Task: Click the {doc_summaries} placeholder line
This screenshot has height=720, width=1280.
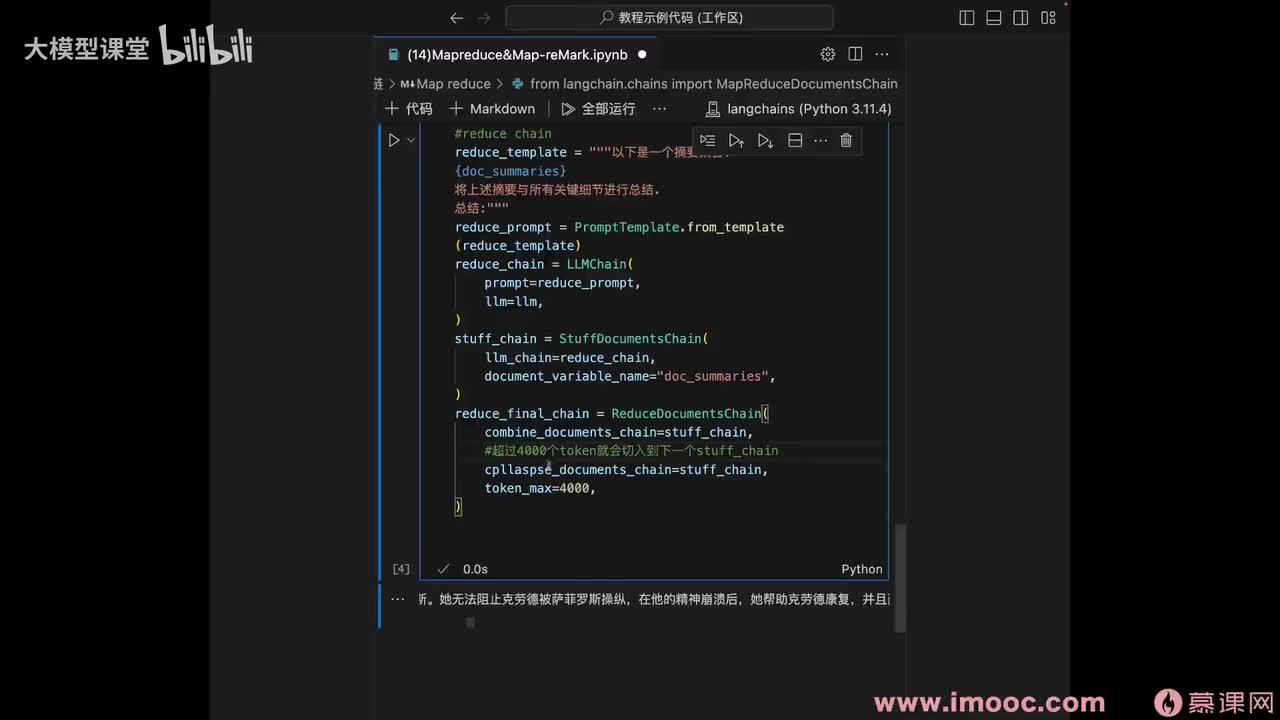Action: [x=511, y=171]
